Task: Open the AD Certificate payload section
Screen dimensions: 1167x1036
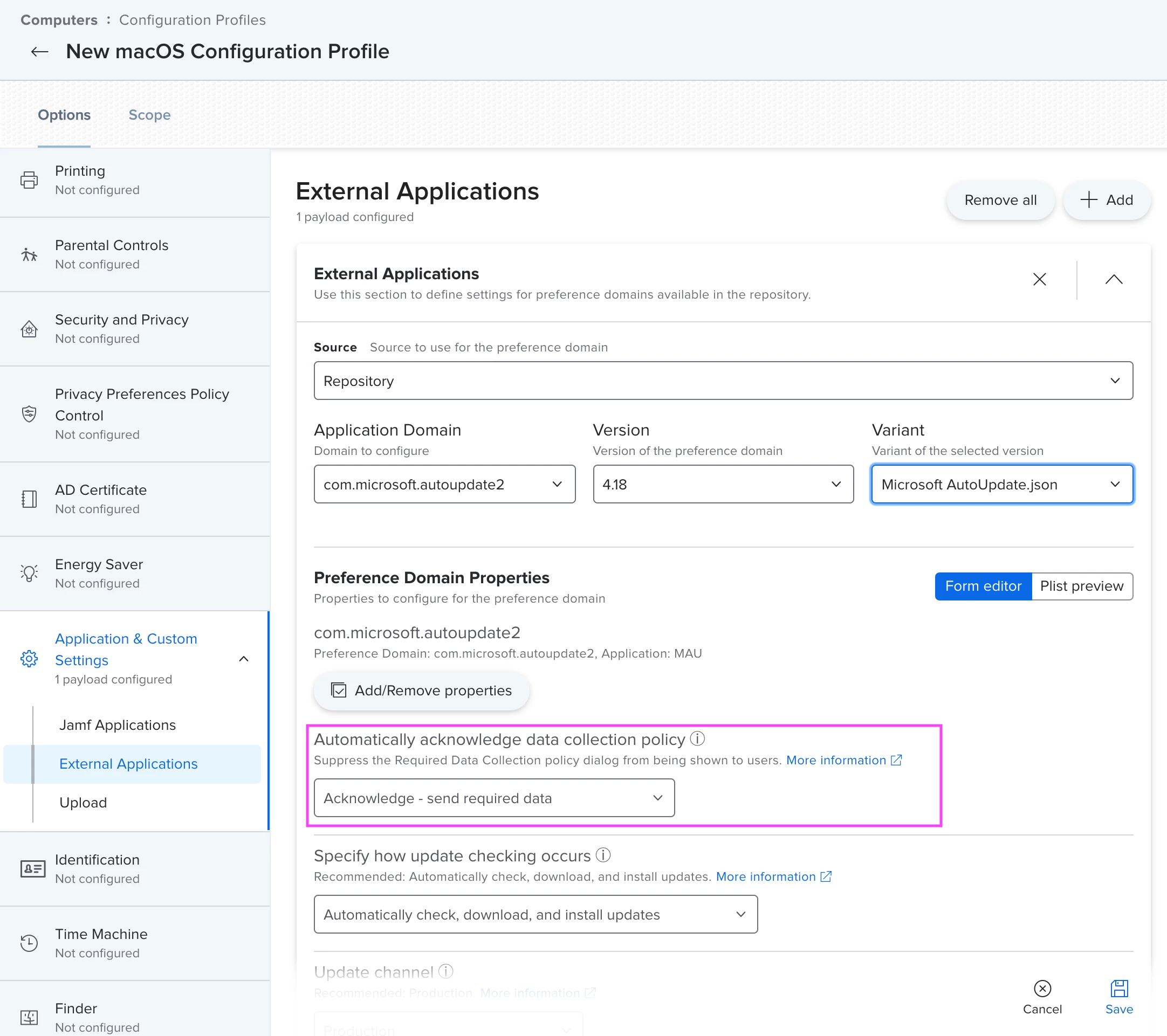Action: click(x=135, y=499)
